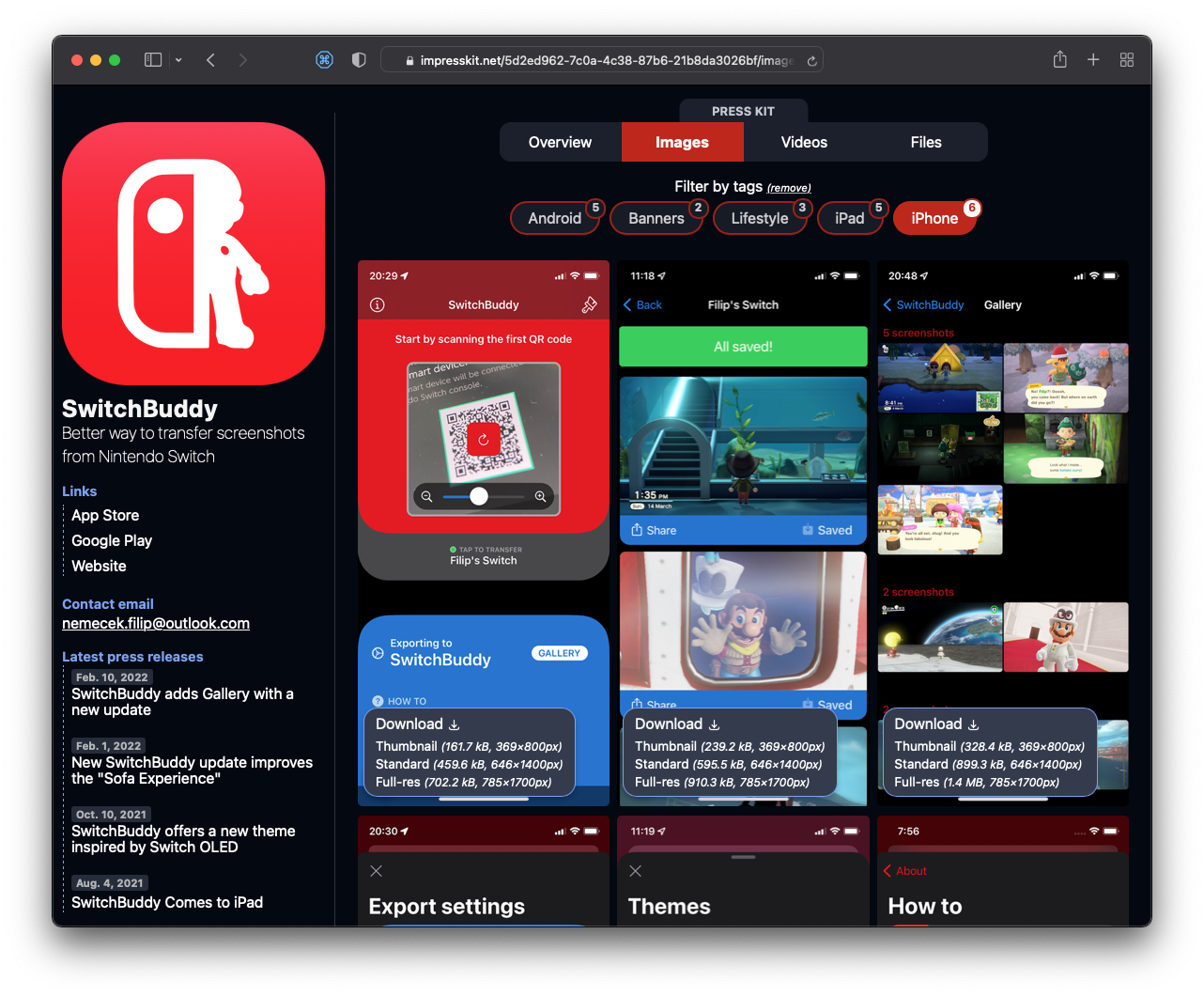
Task: Filter images by the Lifestyle tag
Action: tap(760, 218)
